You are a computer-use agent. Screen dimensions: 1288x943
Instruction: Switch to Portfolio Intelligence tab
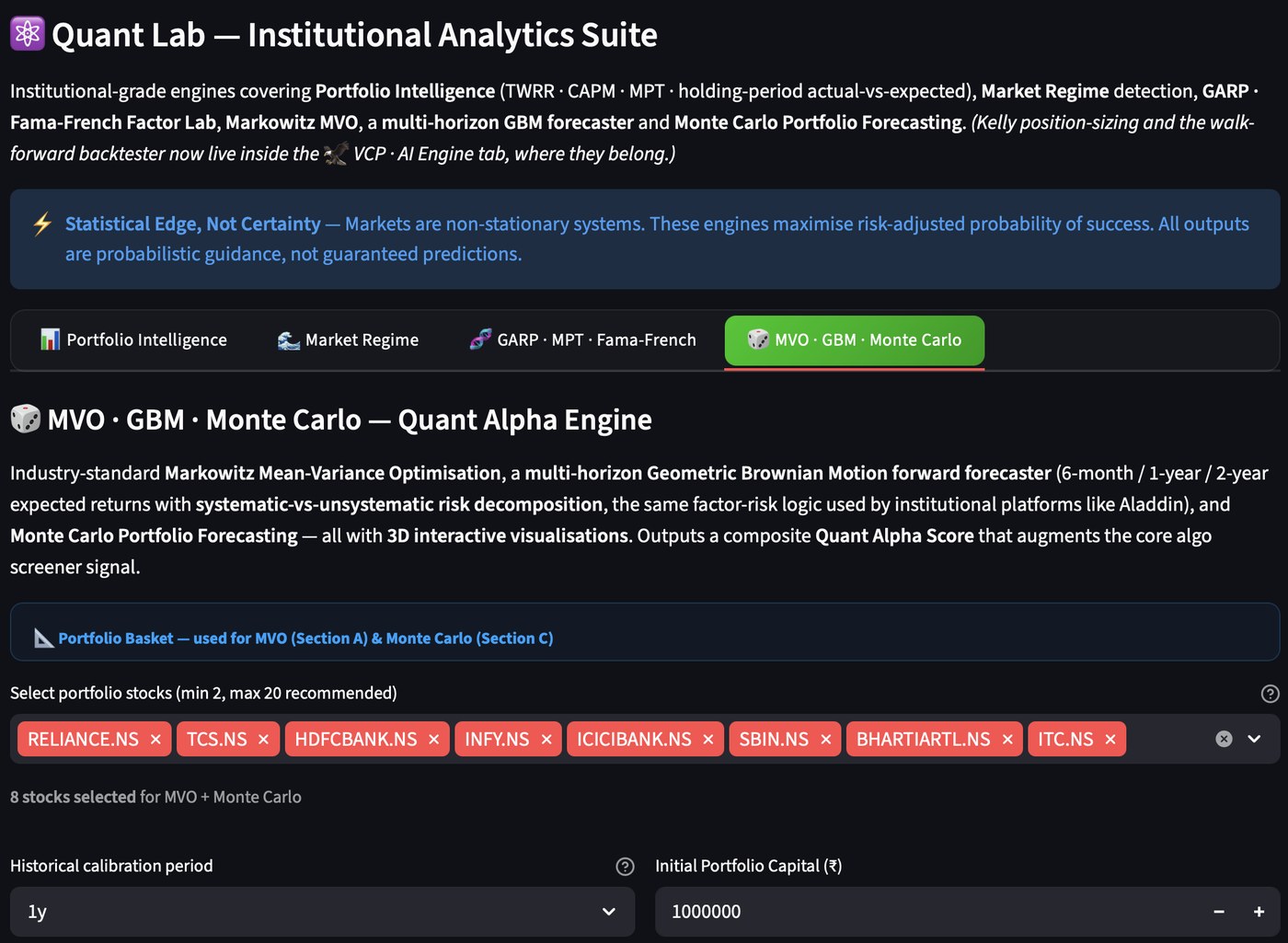coord(133,340)
